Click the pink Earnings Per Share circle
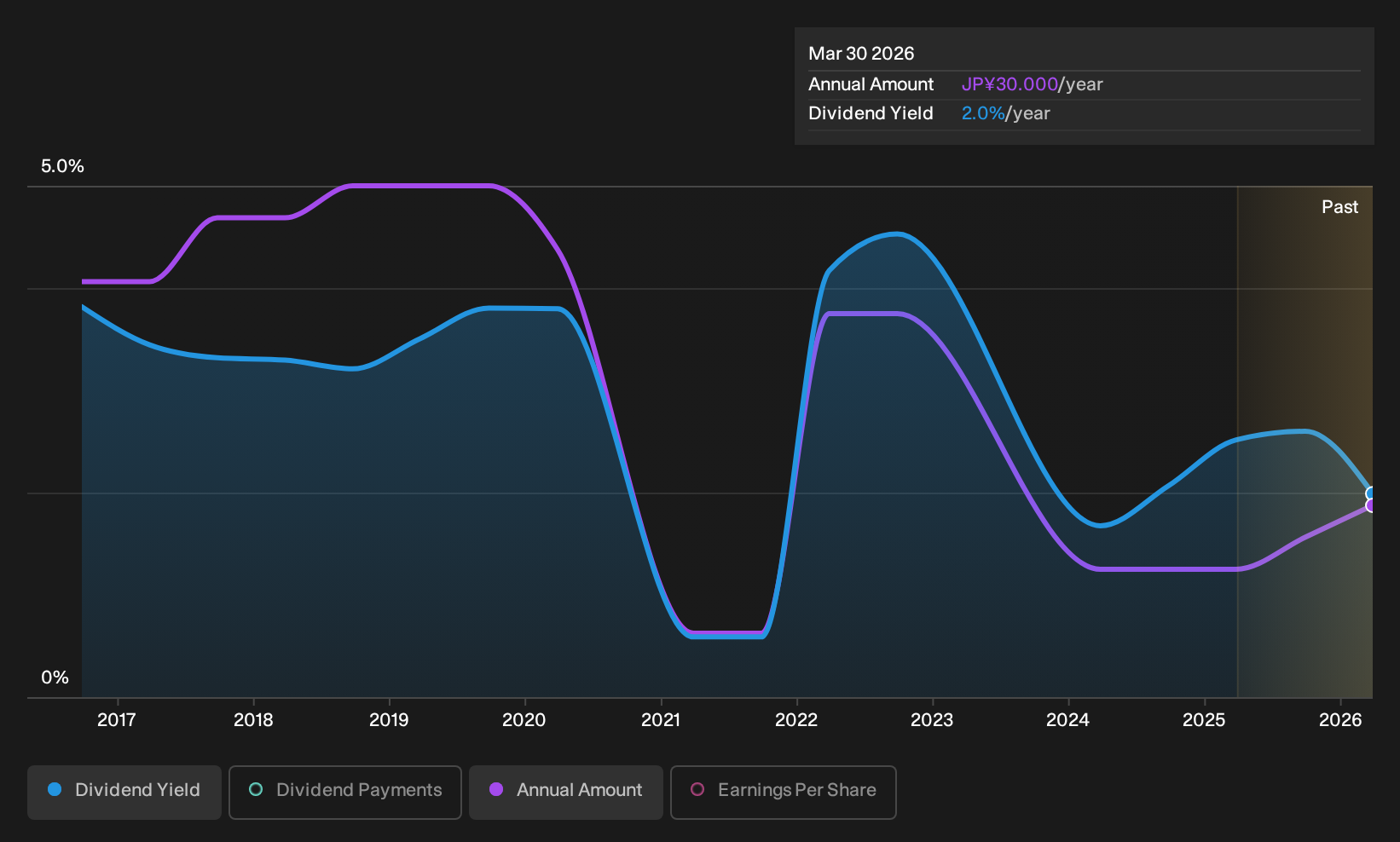1400x842 pixels. pos(697,790)
